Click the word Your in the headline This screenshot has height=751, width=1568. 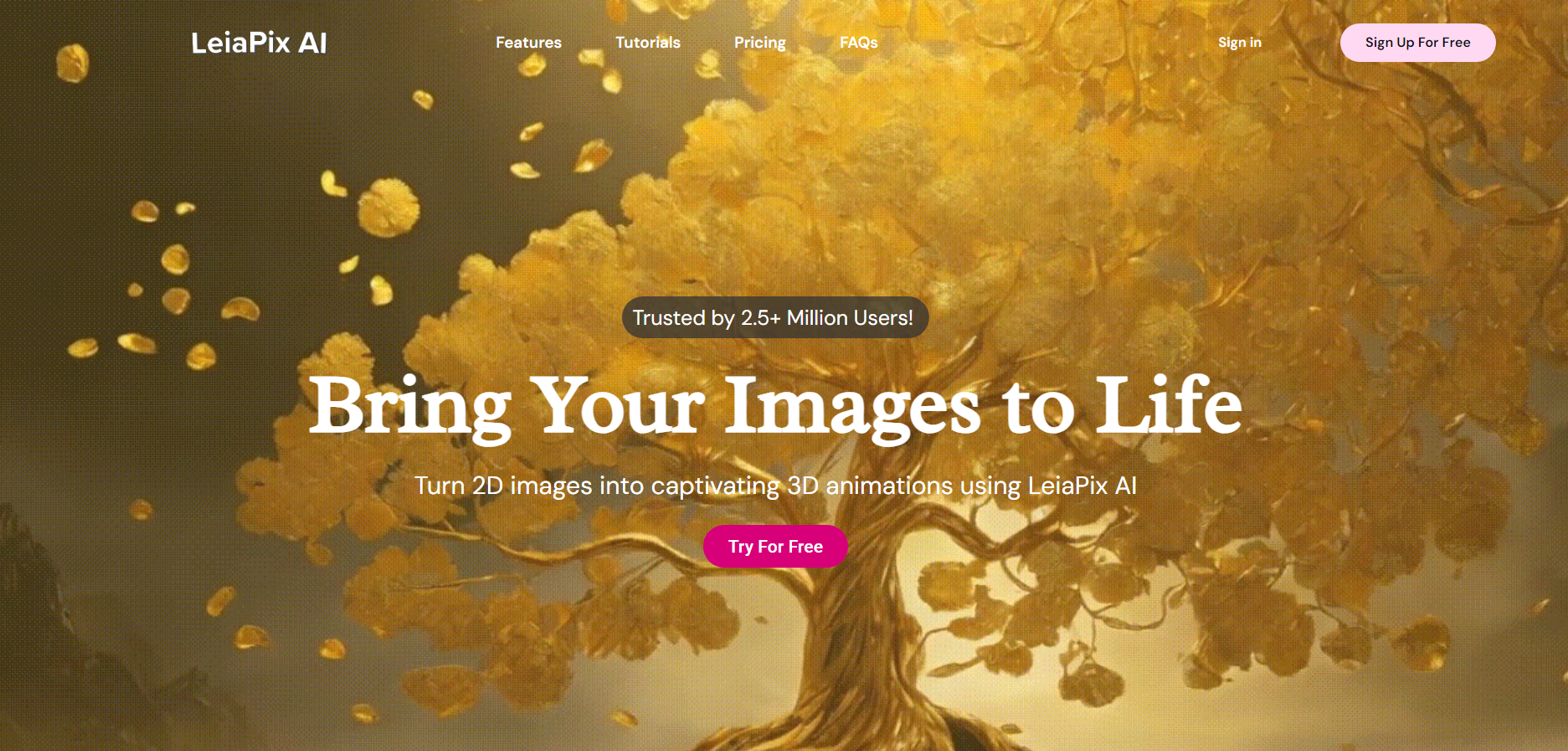[x=618, y=405]
